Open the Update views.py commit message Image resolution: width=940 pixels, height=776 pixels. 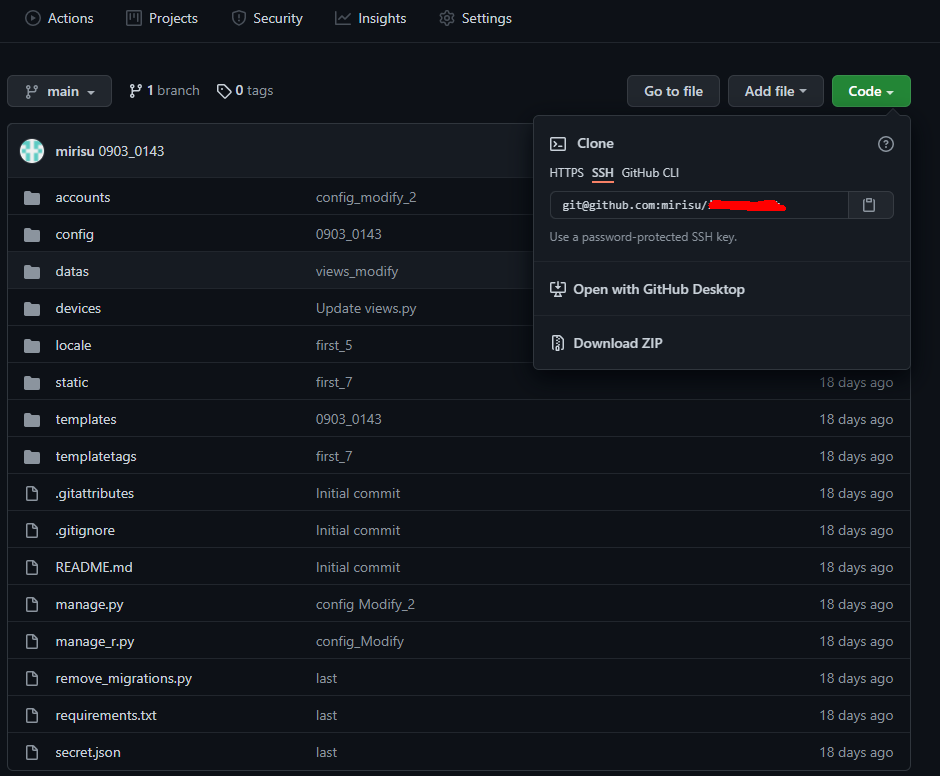[366, 308]
